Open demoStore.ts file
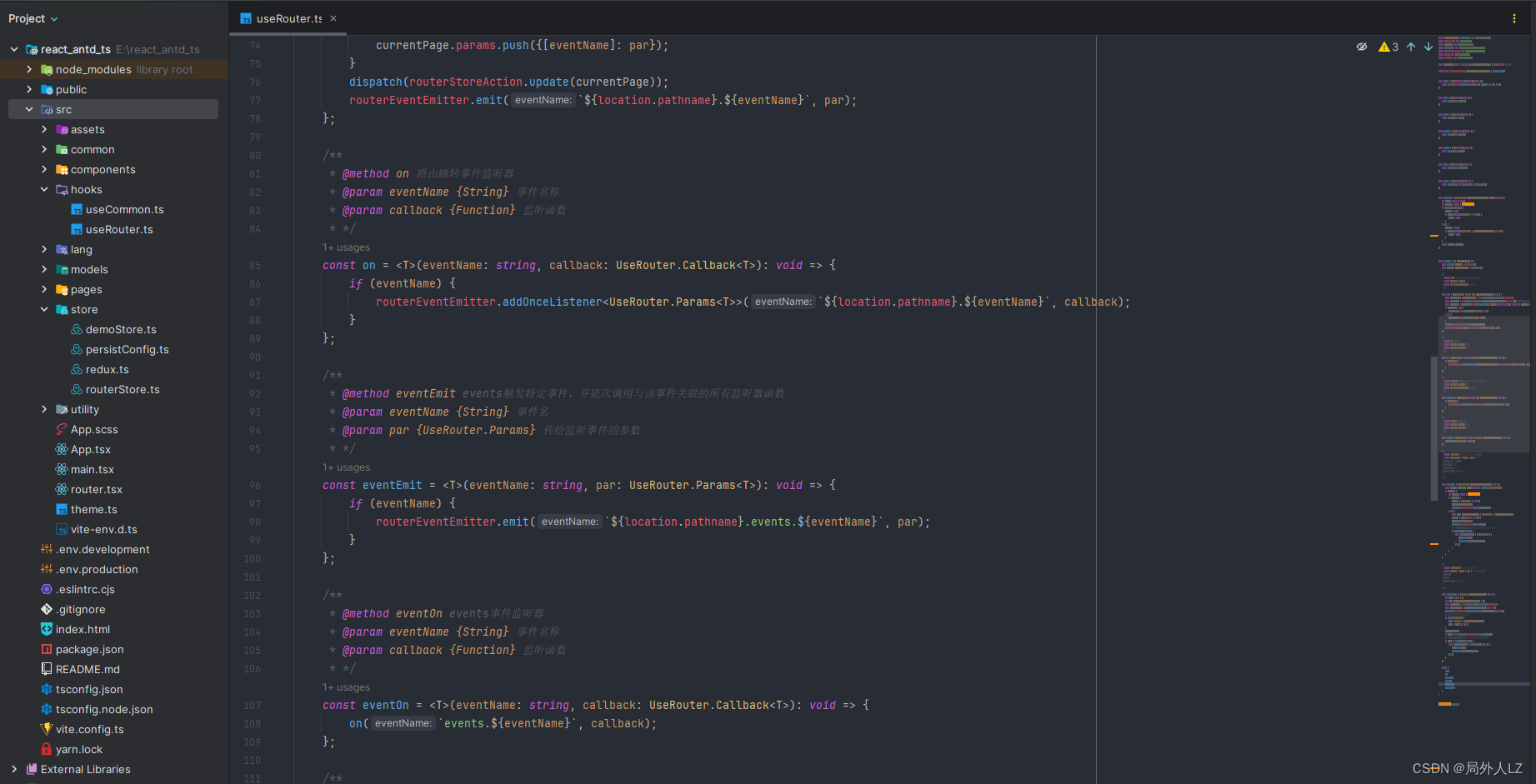The height and width of the screenshot is (784, 1536). [121, 329]
